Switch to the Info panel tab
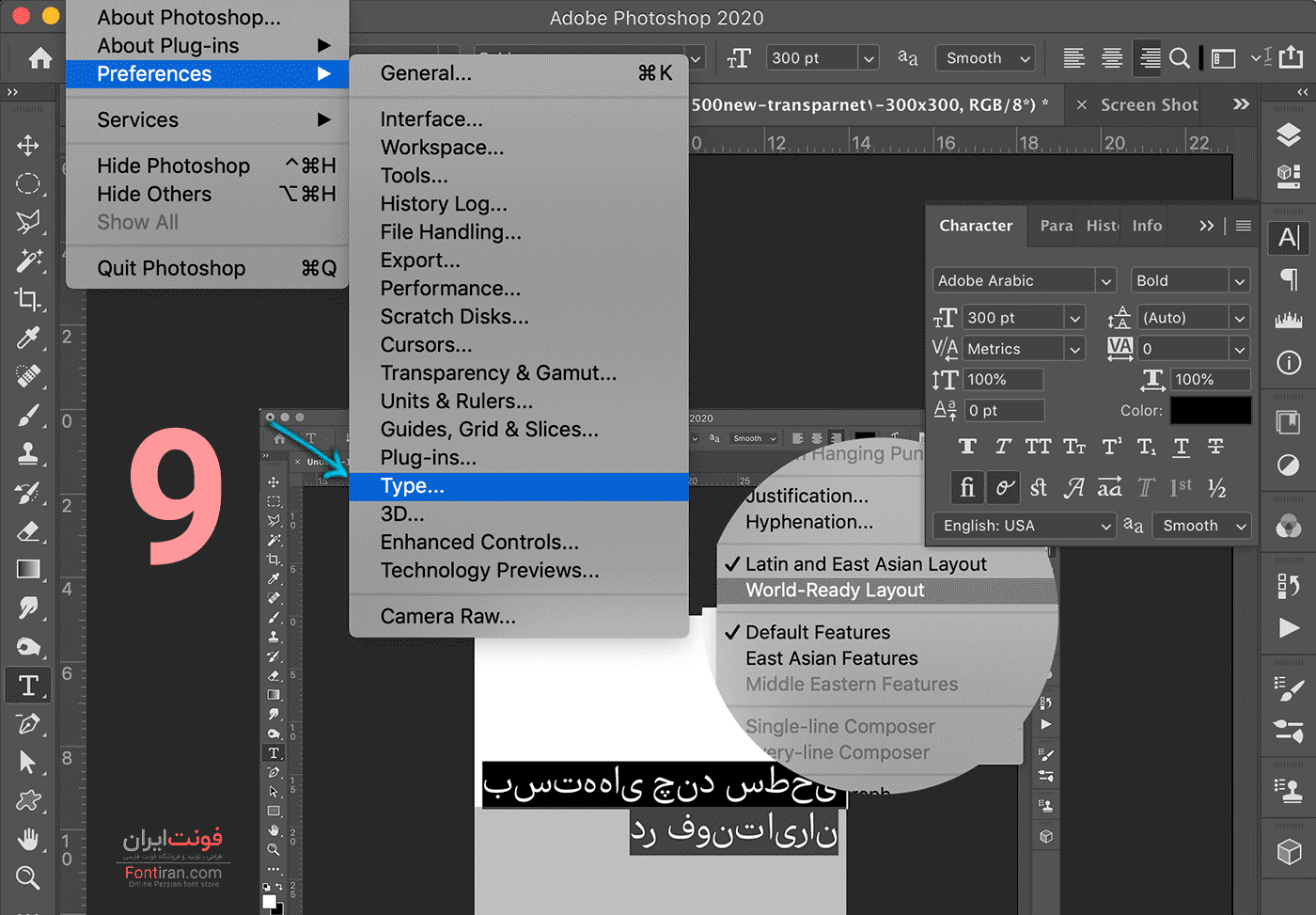Image resolution: width=1316 pixels, height=915 pixels. (x=1147, y=226)
